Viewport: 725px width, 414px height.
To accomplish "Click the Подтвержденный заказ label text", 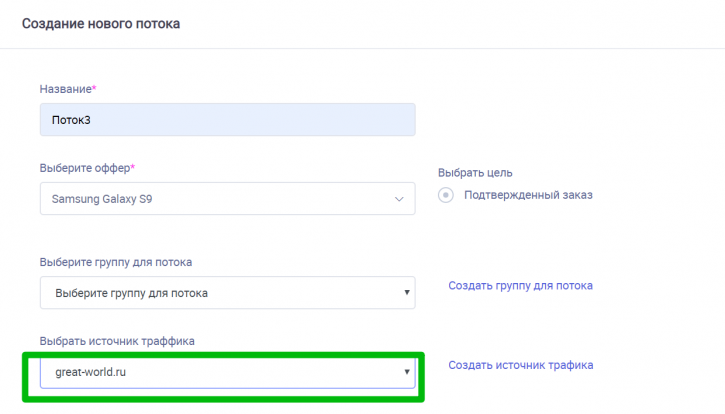I will (528, 195).
